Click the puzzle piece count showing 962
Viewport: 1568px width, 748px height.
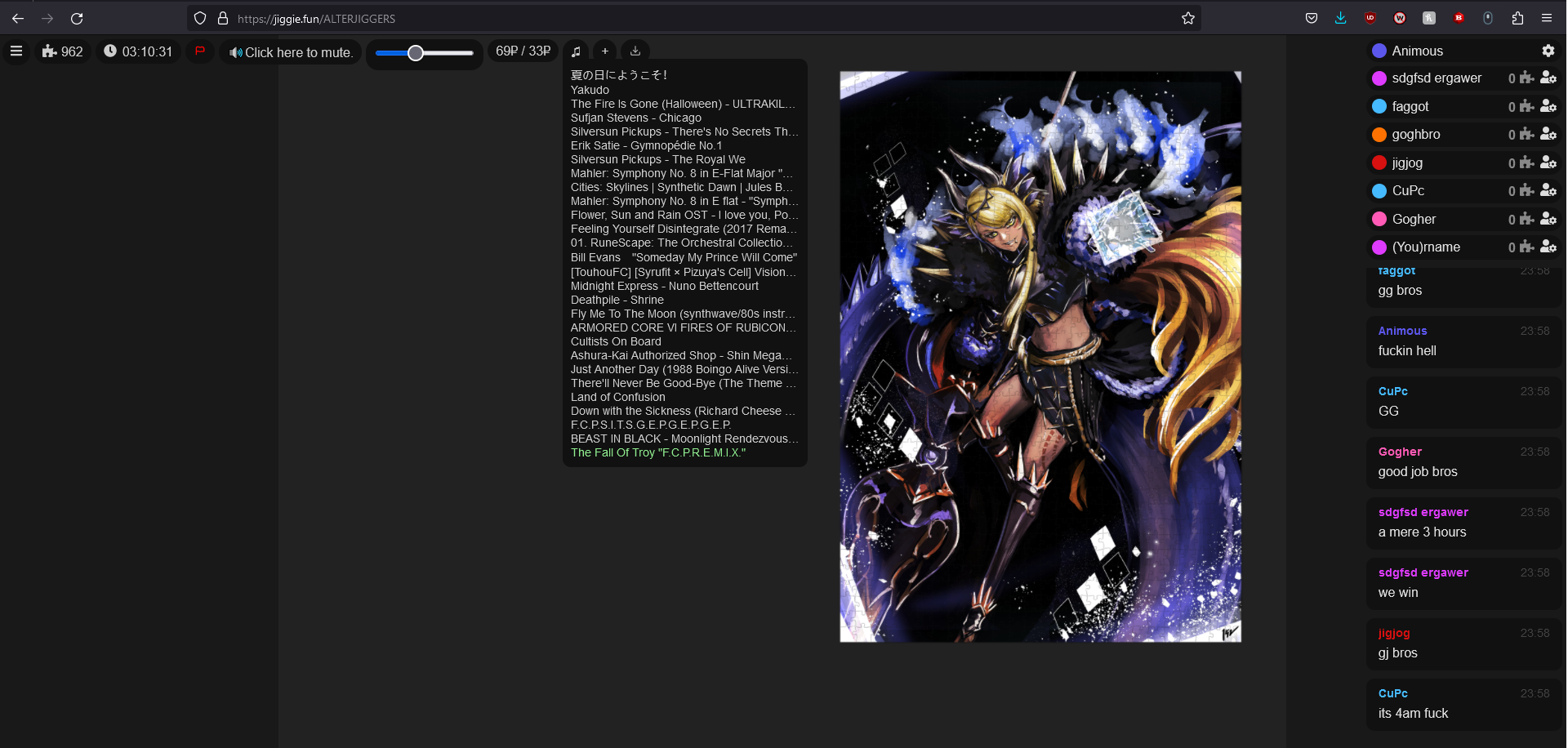[x=63, y=51]
